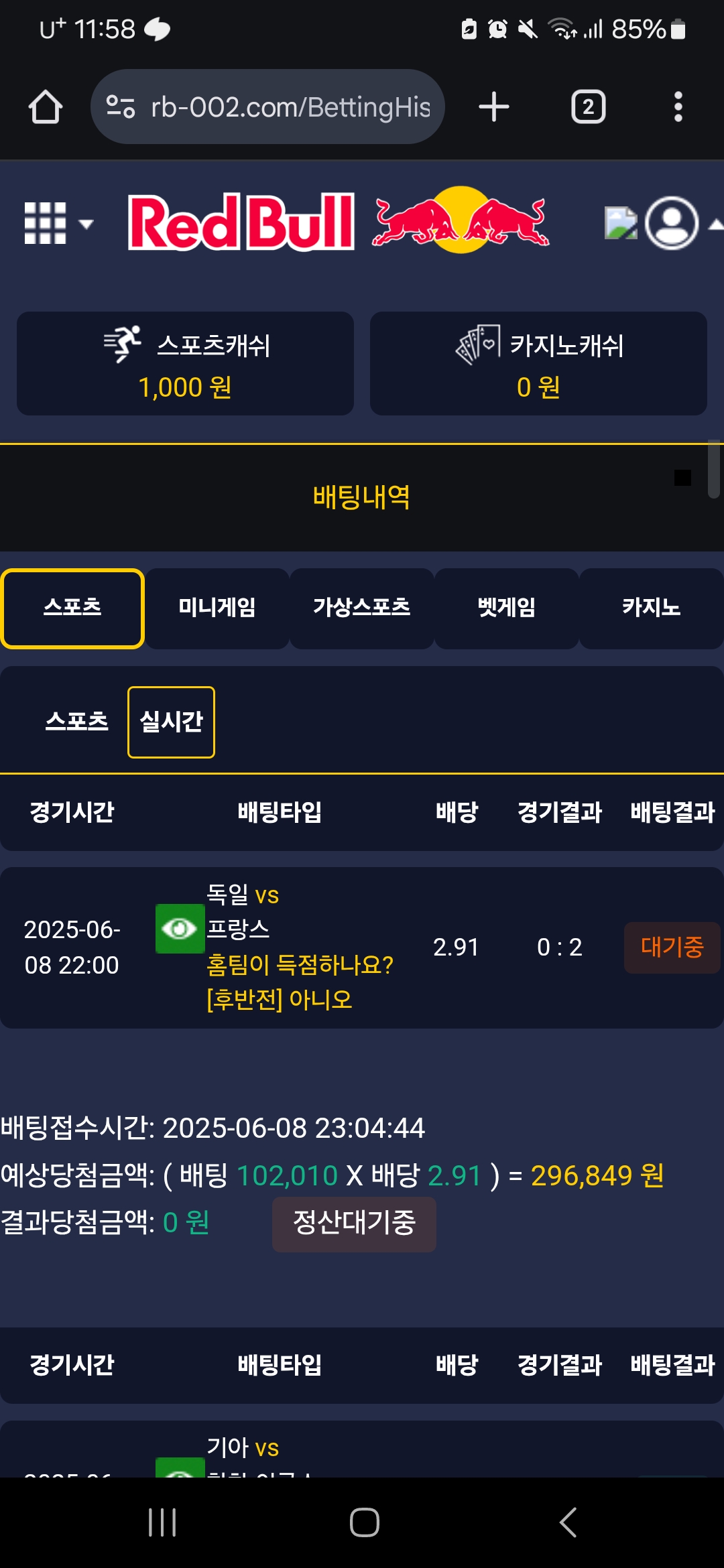Click the Red Bull logo

click(x=339, y=221)
